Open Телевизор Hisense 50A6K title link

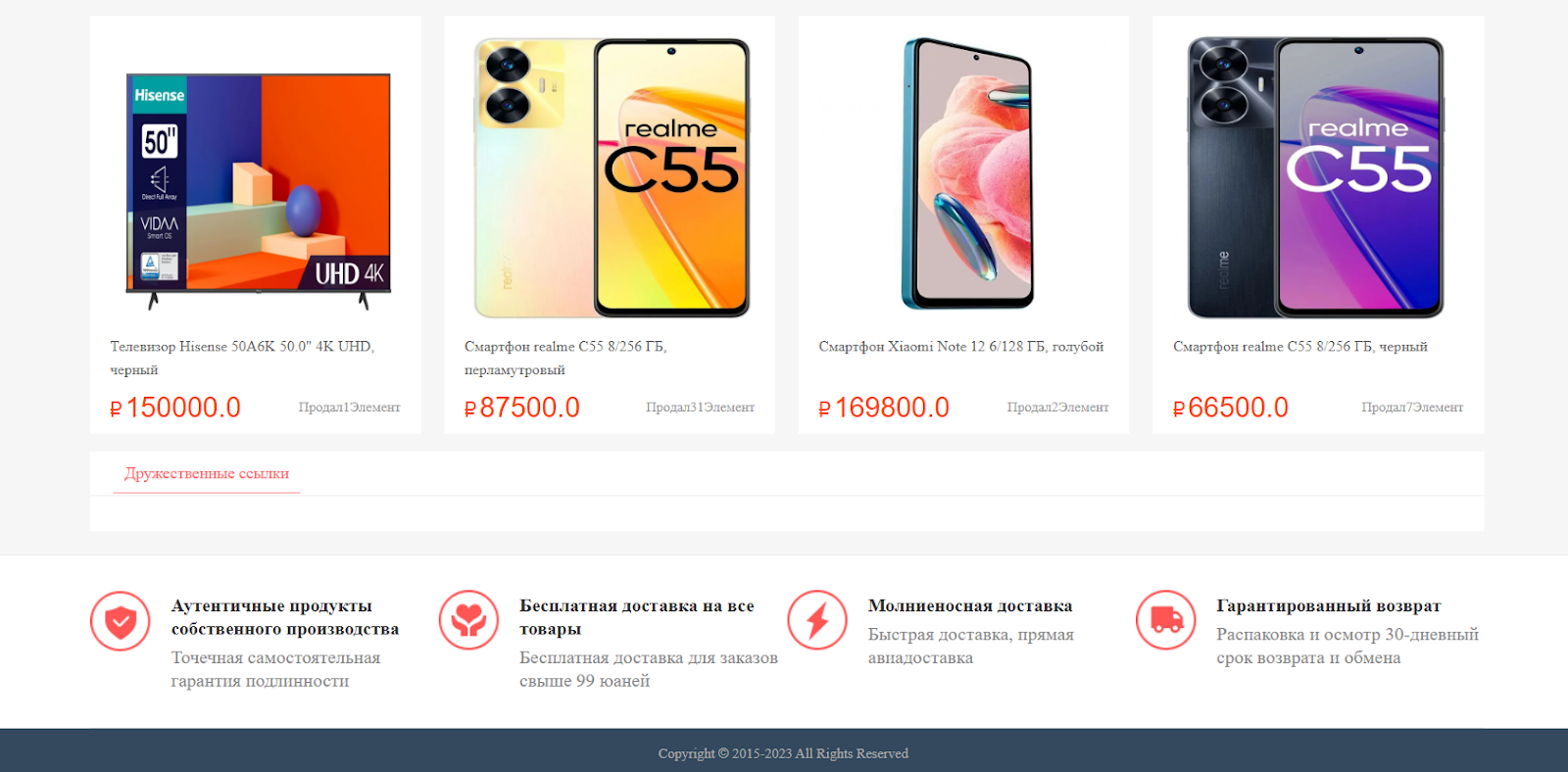242,359
